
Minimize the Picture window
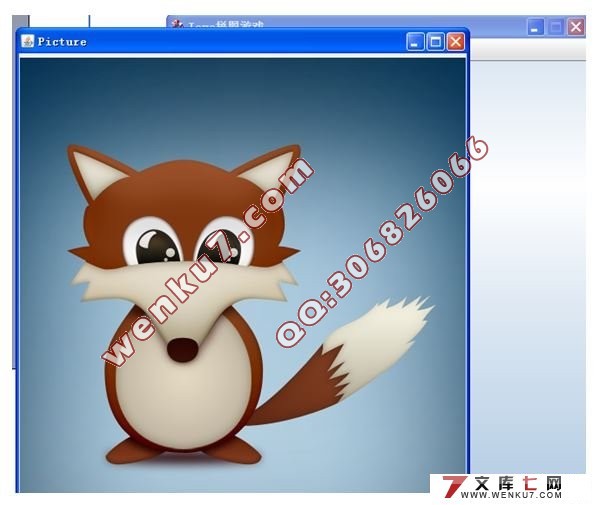(x=415, y=41)
